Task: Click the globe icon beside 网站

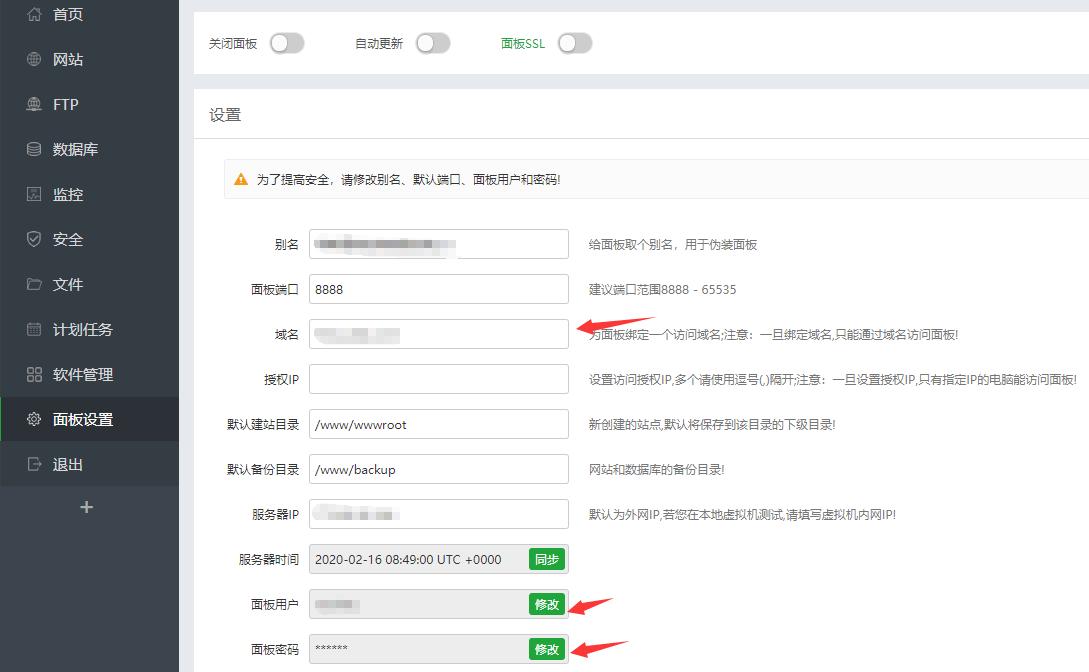Action: [34, 59]
